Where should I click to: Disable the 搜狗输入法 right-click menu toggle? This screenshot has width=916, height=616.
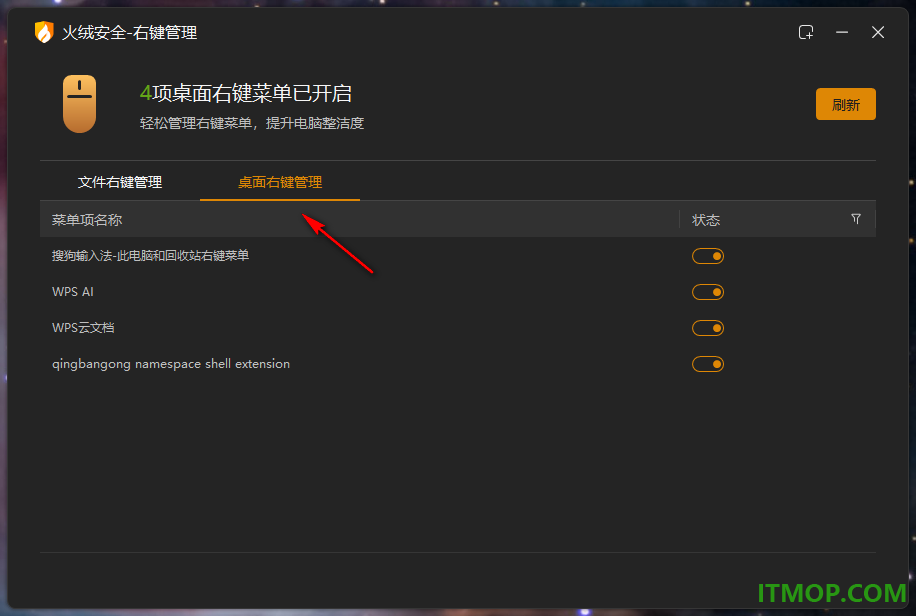[708, 256]
